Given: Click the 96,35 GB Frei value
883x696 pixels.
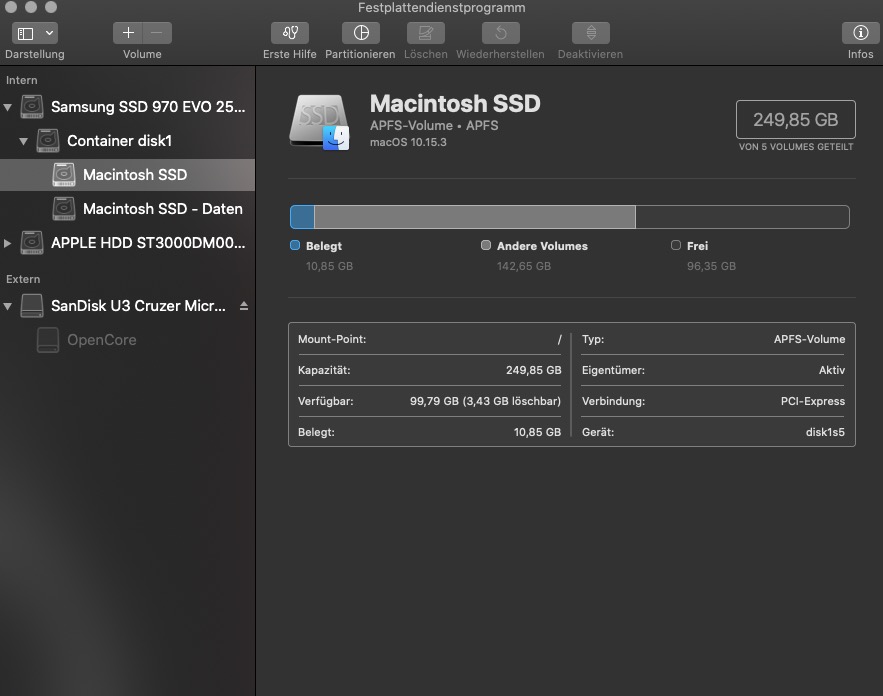Looking at the screenshot, I should [711, 266].
